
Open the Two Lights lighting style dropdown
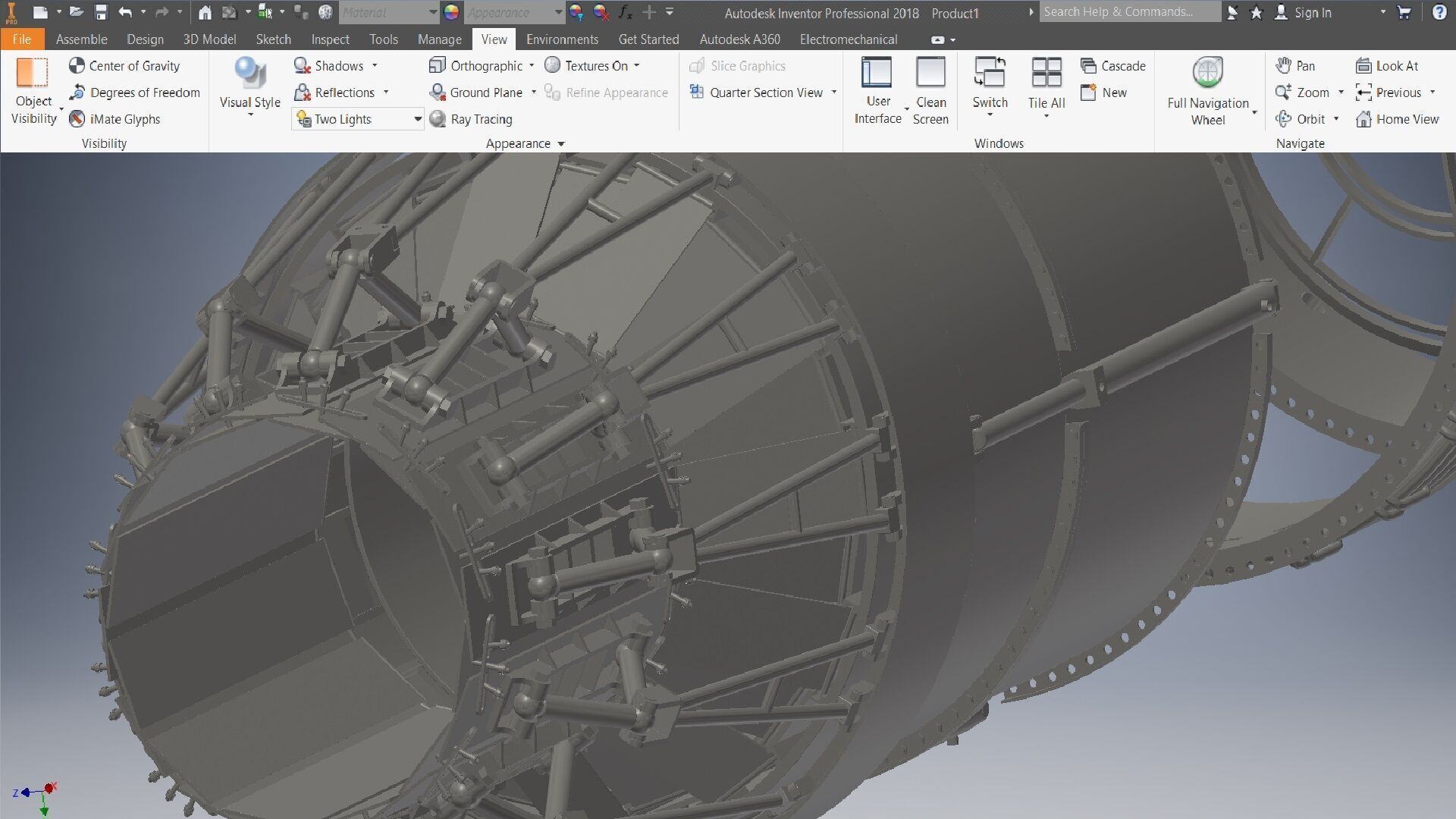click(357, 119)
